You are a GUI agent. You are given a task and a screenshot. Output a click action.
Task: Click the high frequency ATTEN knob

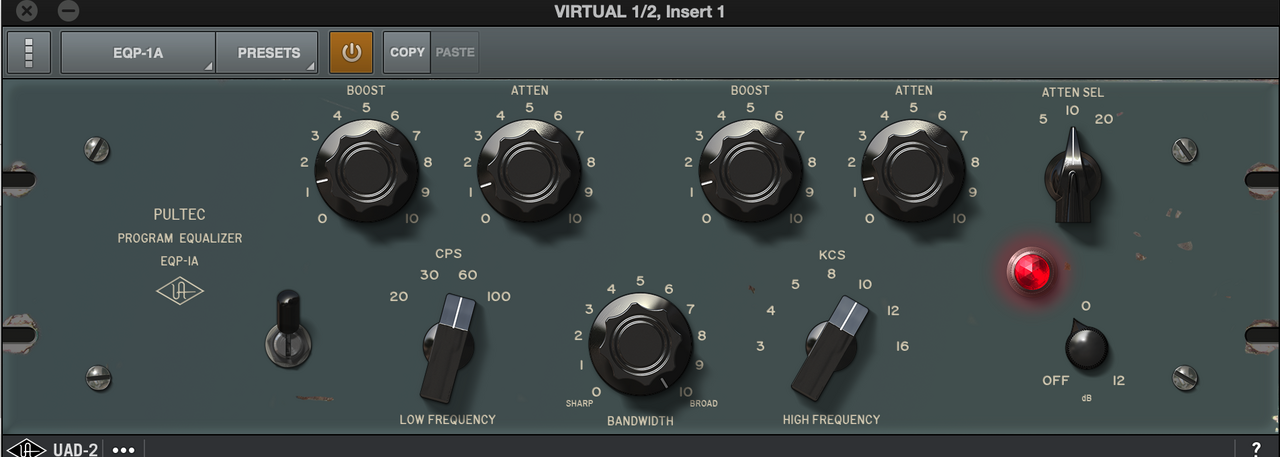click(913, 170)
